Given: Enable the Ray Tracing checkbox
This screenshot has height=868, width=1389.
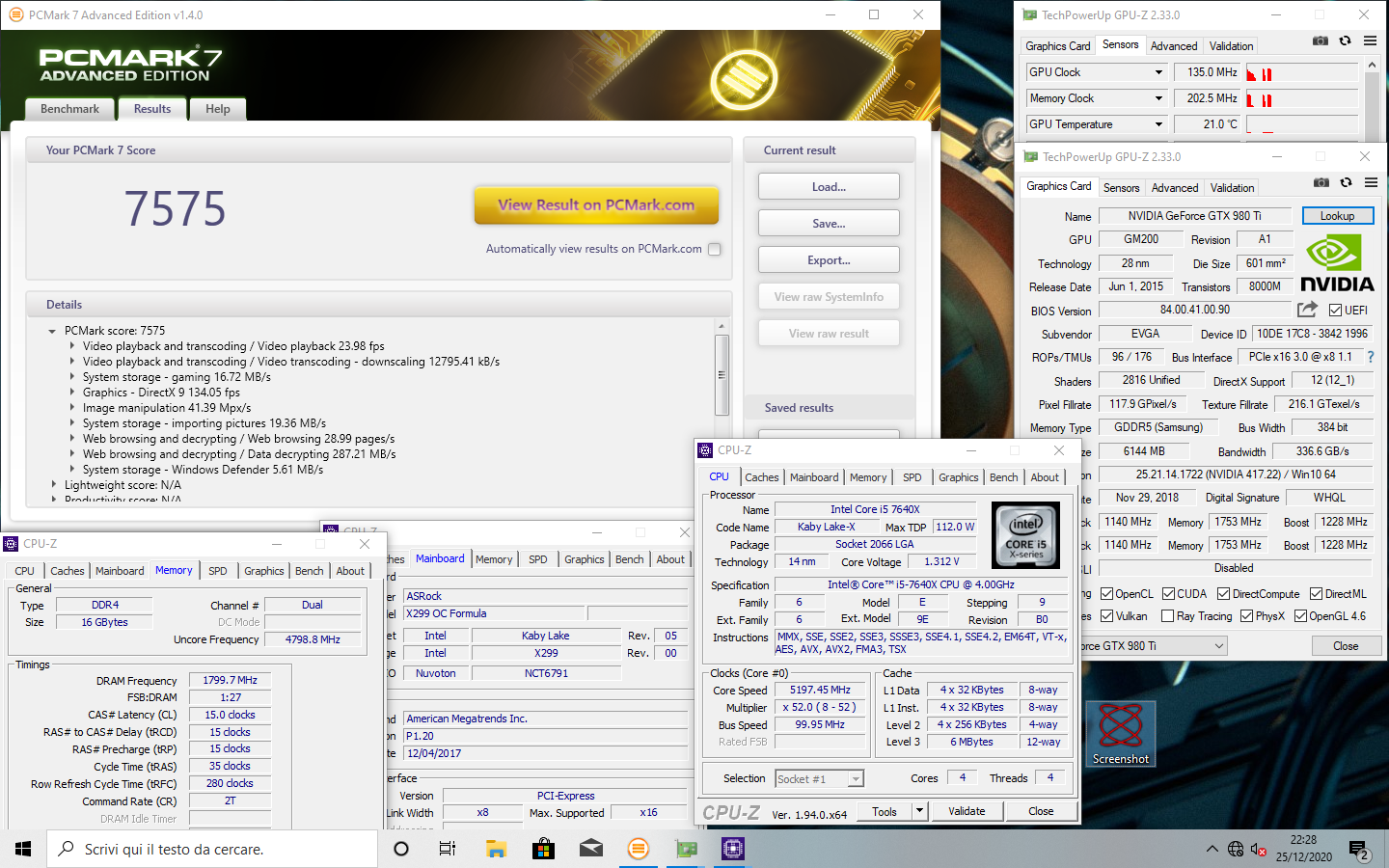Looking at the screenshot, I should [1168, 616].
